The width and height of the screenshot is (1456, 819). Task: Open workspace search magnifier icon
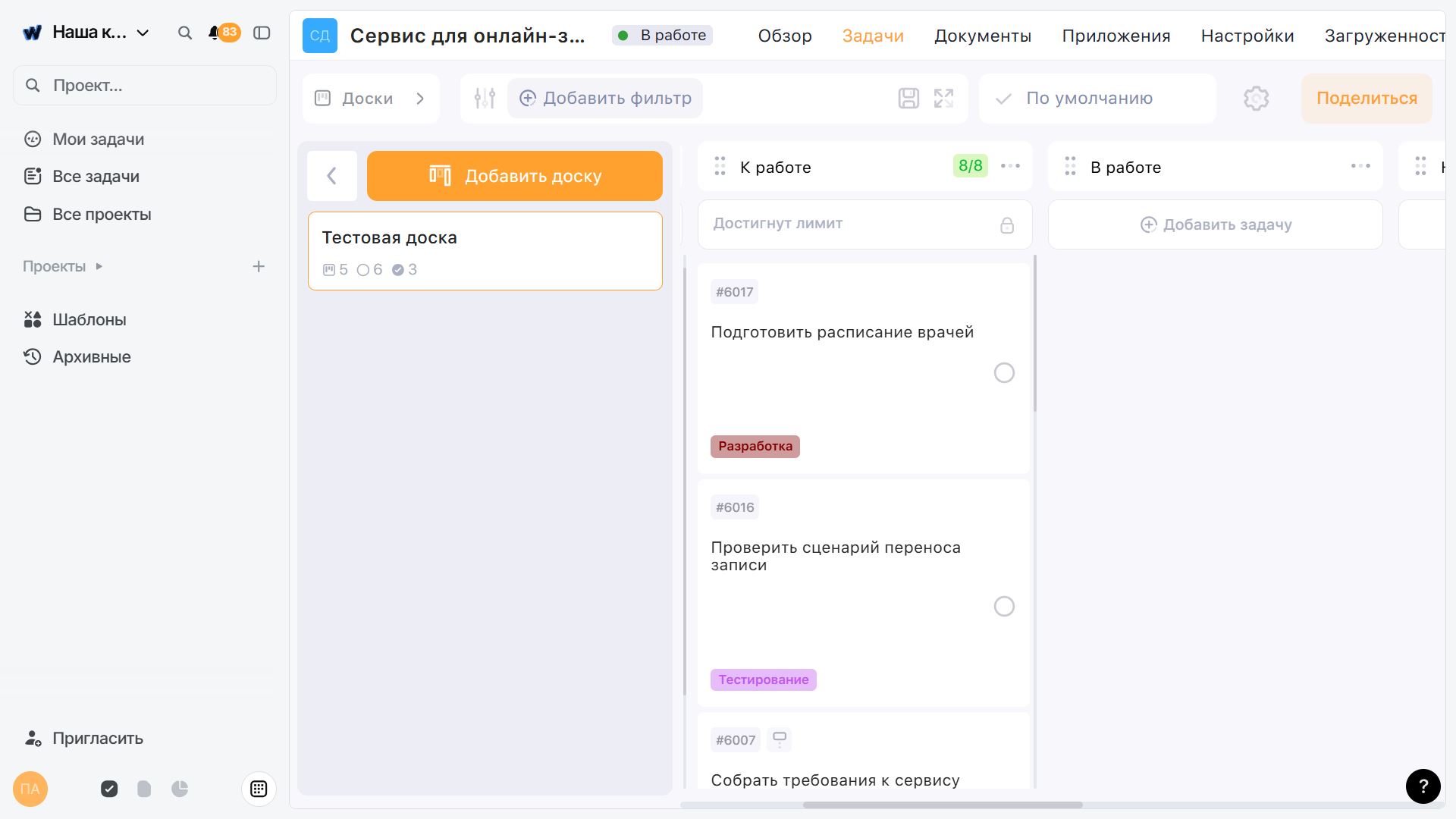(184, 33)
